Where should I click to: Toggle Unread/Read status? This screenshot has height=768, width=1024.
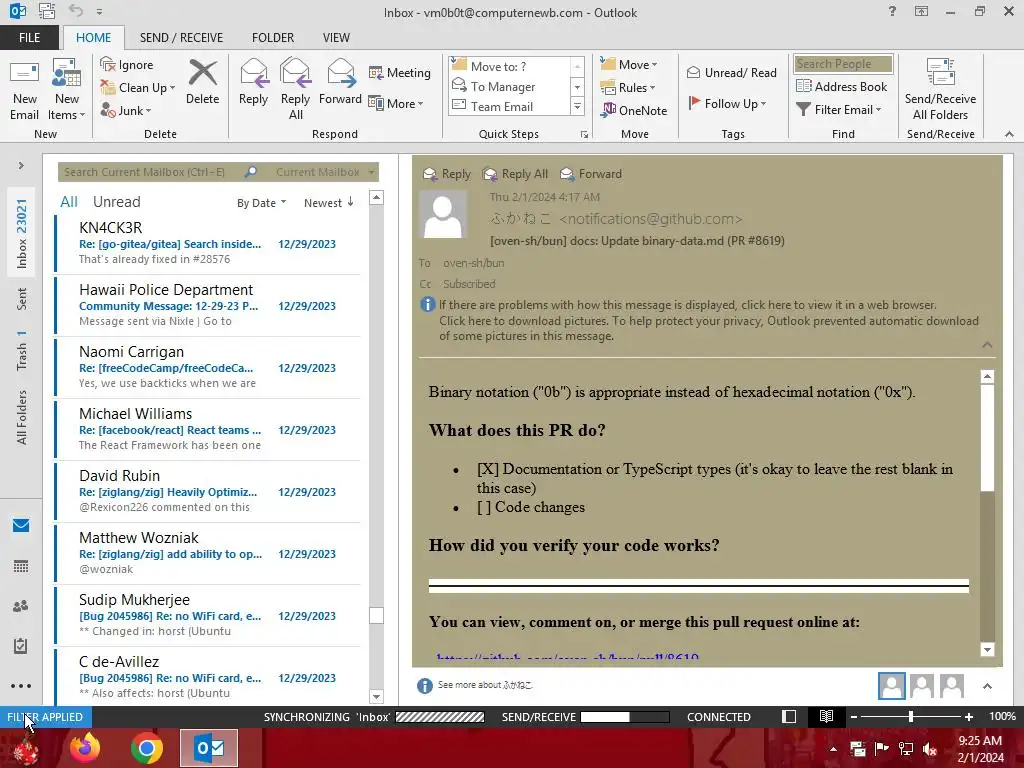click(x=732, y=72)
